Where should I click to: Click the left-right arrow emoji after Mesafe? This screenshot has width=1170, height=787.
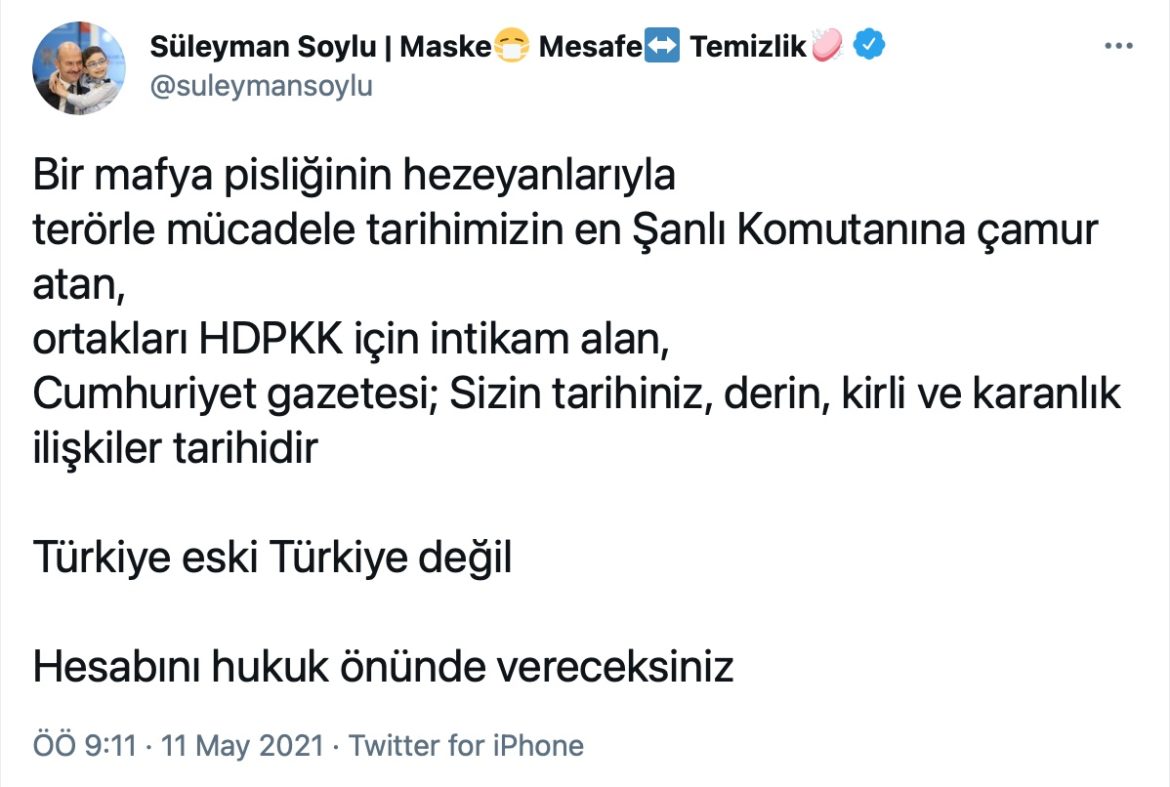pos(662,47)
